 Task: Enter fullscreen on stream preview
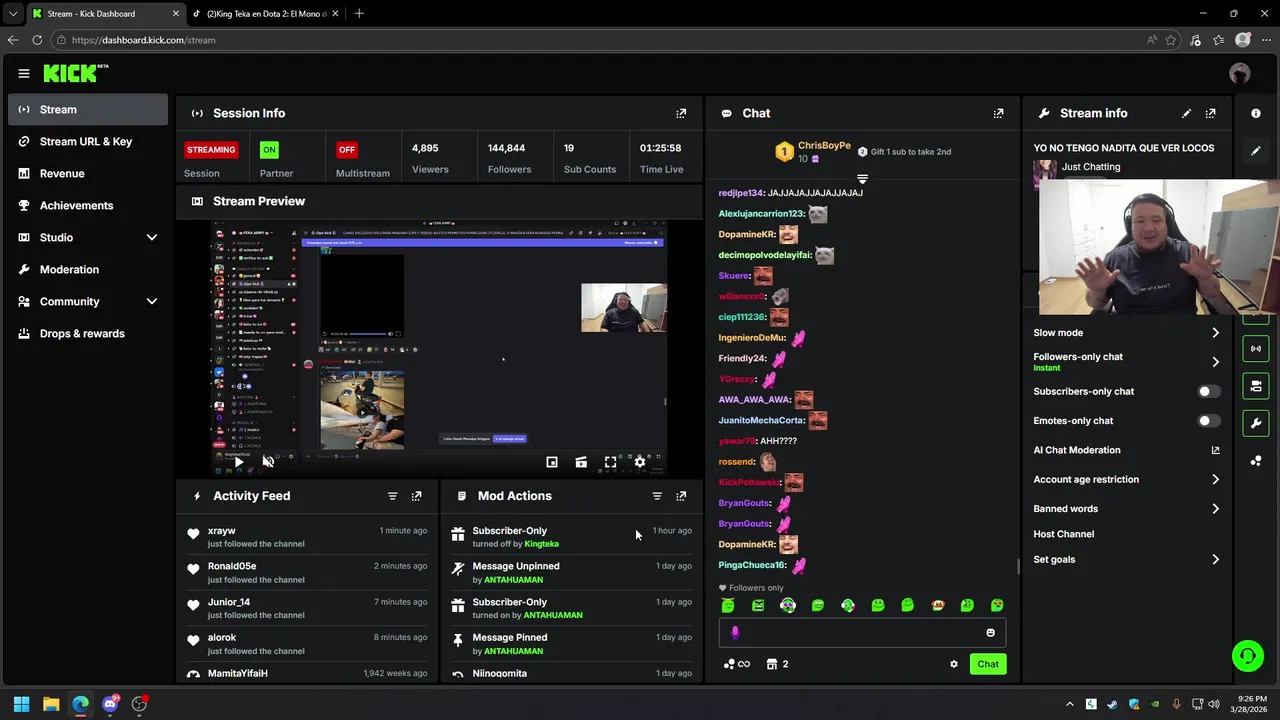coord(610,462)
